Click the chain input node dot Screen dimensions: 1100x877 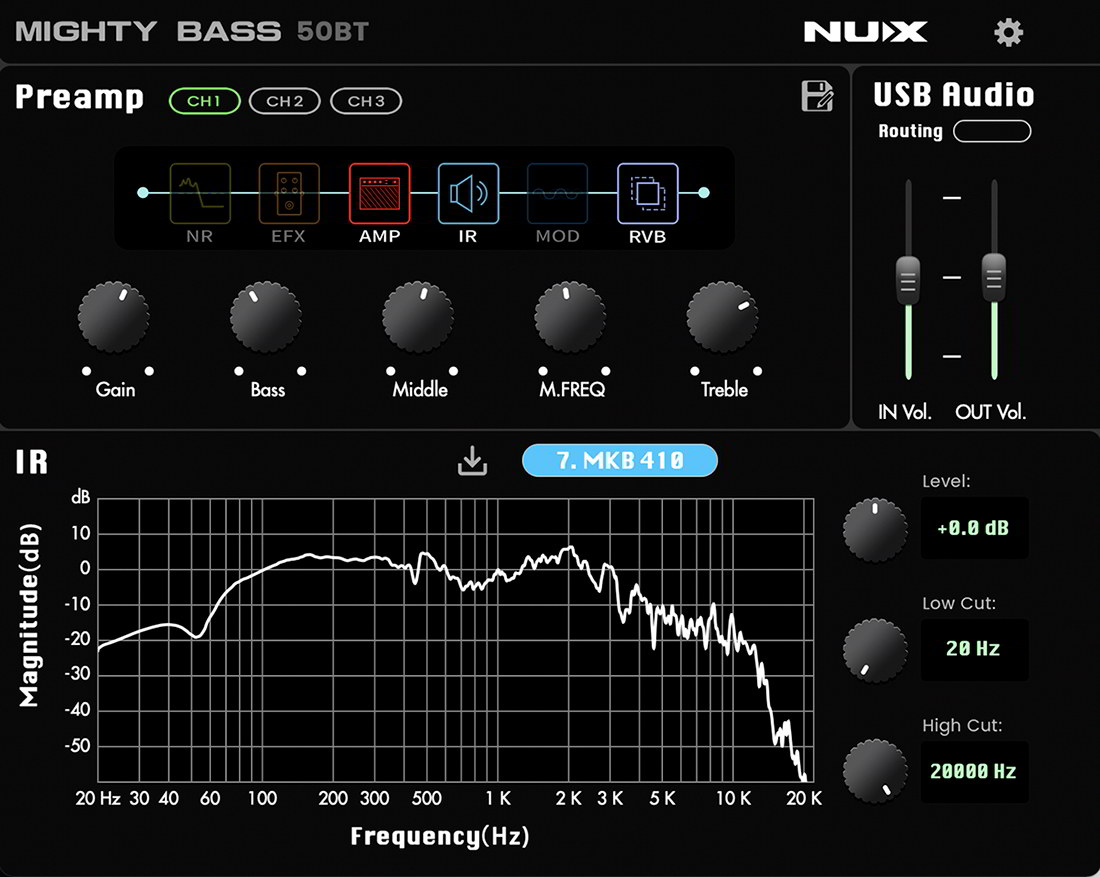[x=143, y=192]
